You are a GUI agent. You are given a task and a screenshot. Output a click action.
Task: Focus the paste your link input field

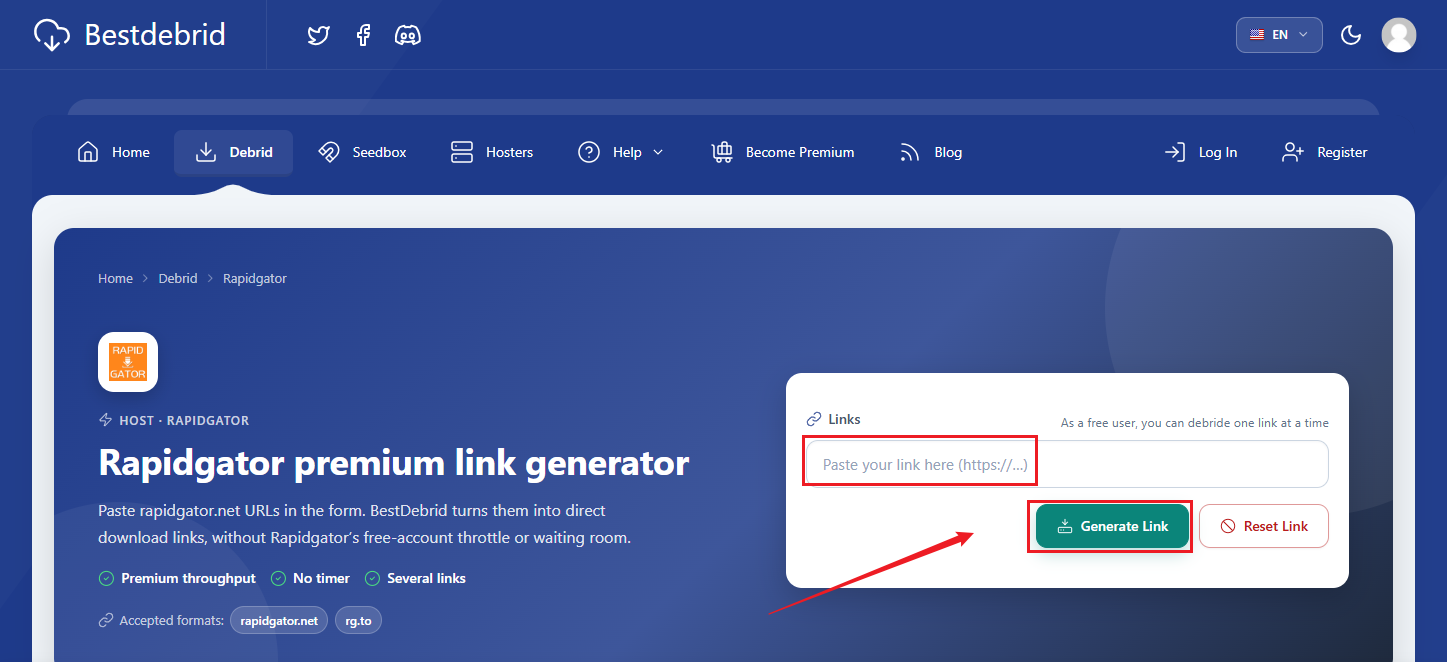[1067, 464]
